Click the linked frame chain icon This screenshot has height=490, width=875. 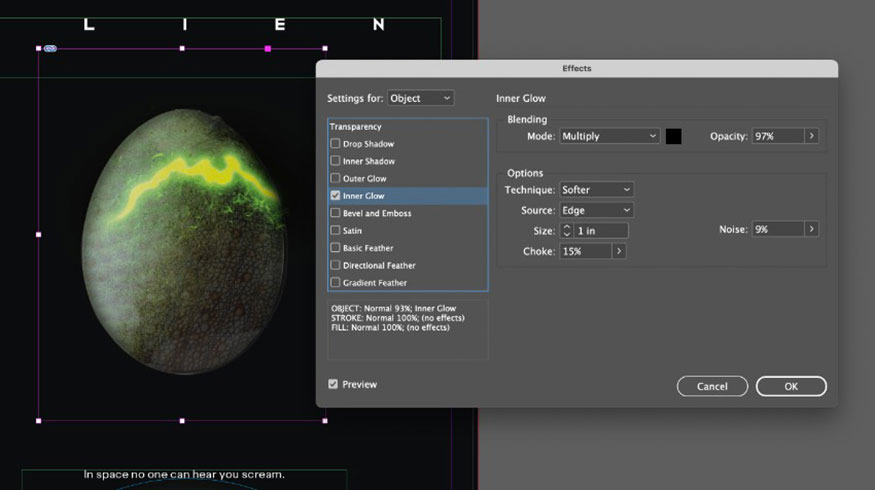pyautogui.click(x=50, y=49)
